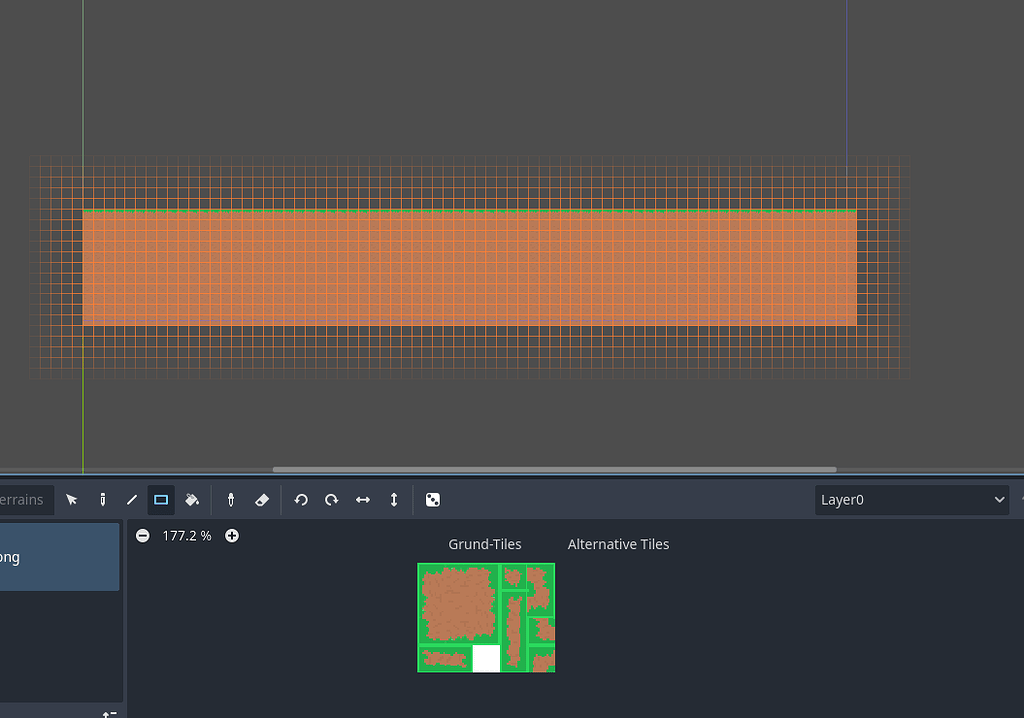The width and height of the screenshot is (1024, 718).
Task: Rotate the tile left
Action: coord(300,500)
